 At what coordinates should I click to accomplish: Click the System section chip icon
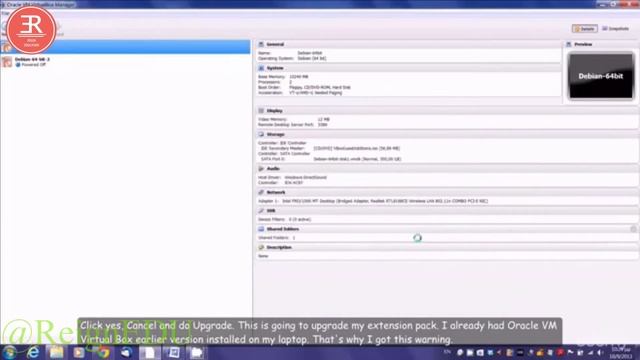coord(261,68)
